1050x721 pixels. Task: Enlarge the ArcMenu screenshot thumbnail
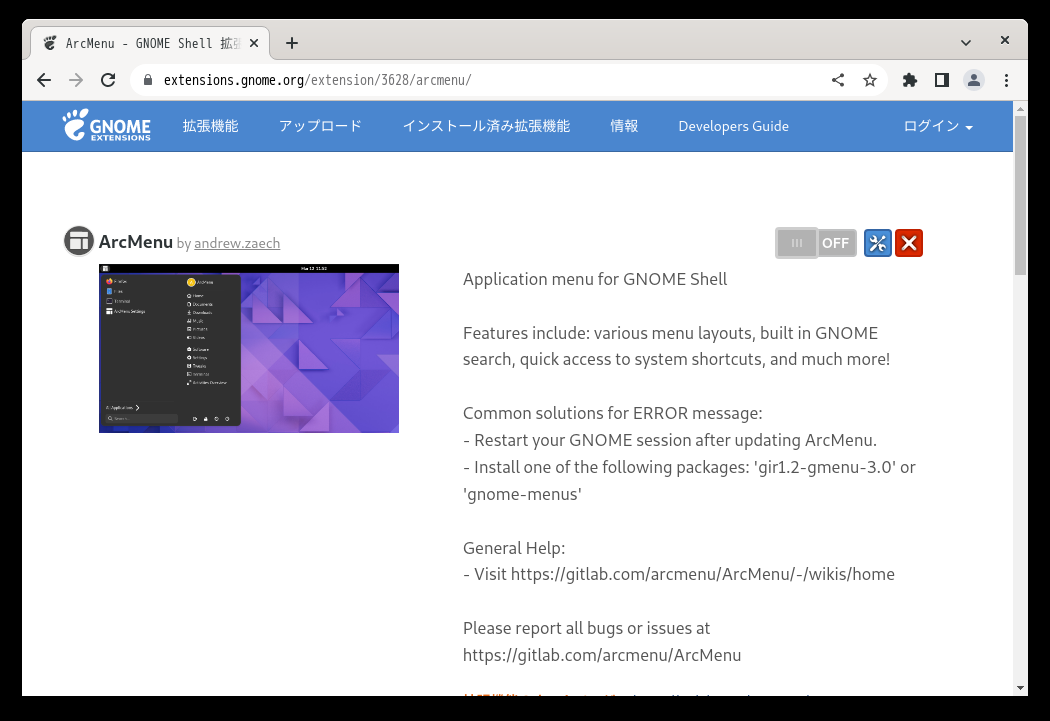pos(249,348)
